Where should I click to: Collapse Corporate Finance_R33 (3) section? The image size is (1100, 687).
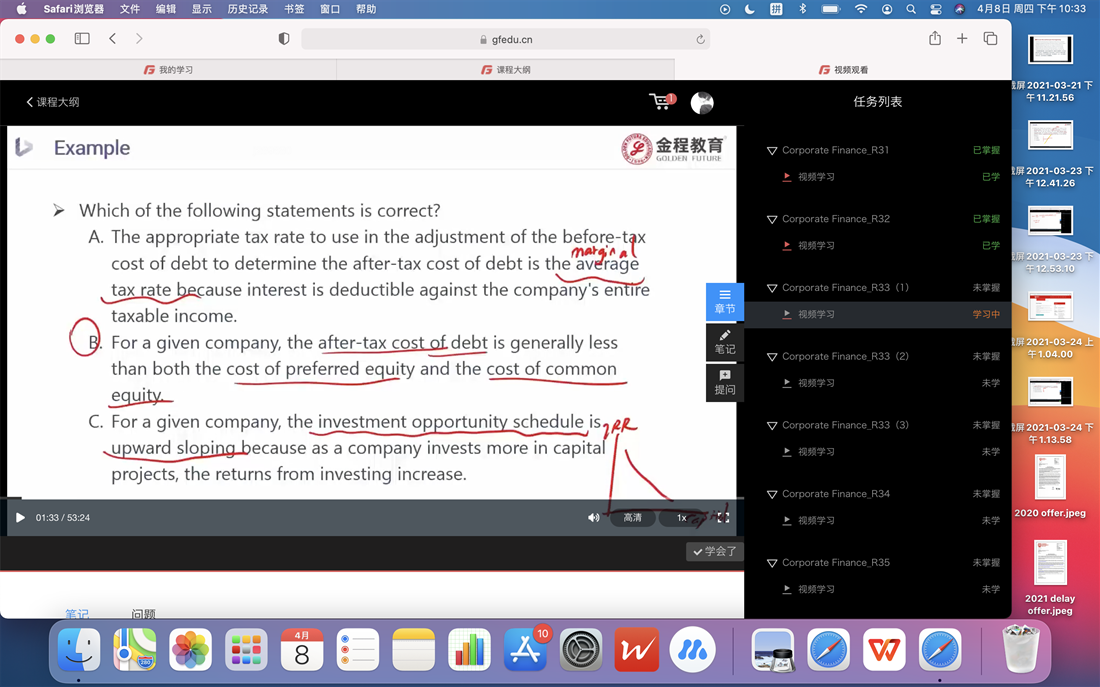[x=772, y=426]
